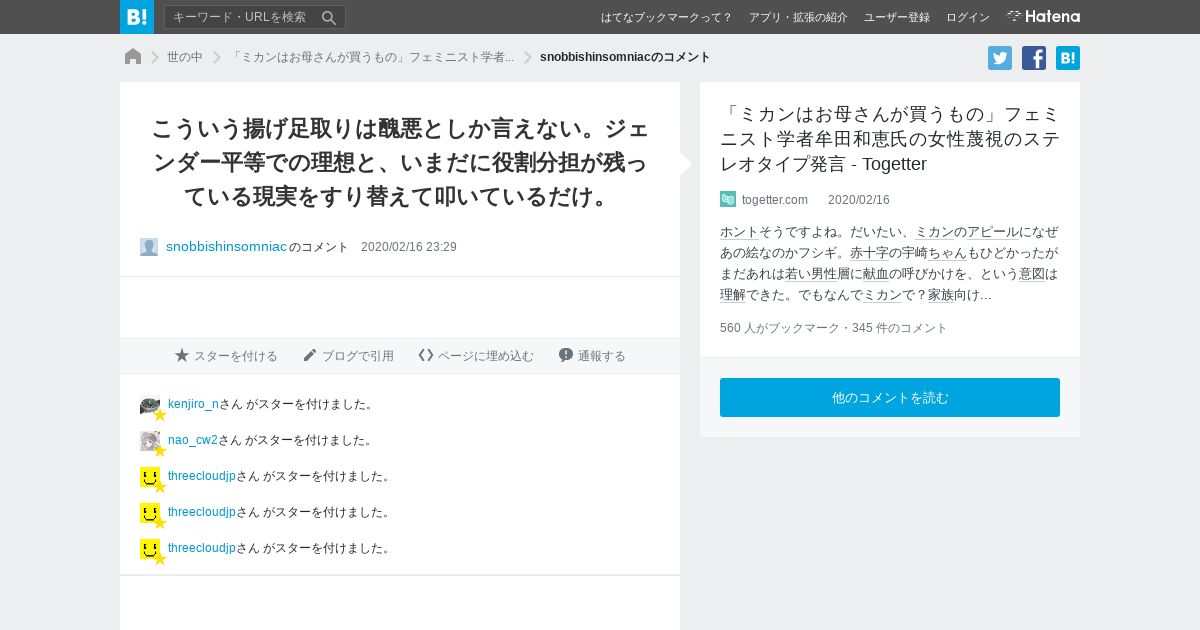
Task: Bookmark with the blue B! share icon
Action: coord(1068,58)
